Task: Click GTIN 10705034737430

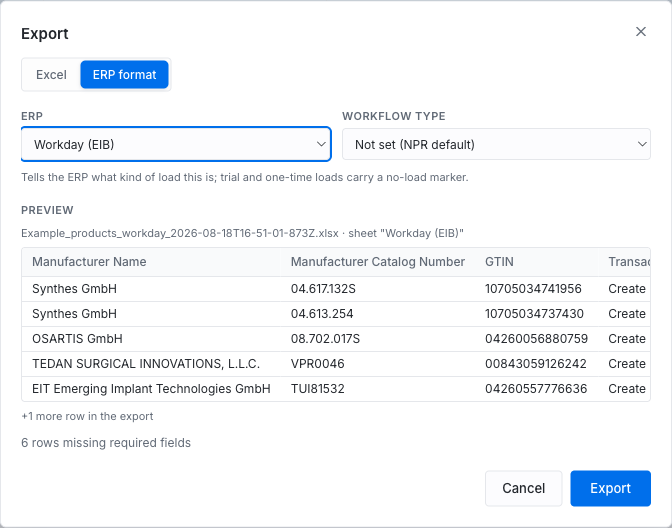Action: click(x=534, y=314)
